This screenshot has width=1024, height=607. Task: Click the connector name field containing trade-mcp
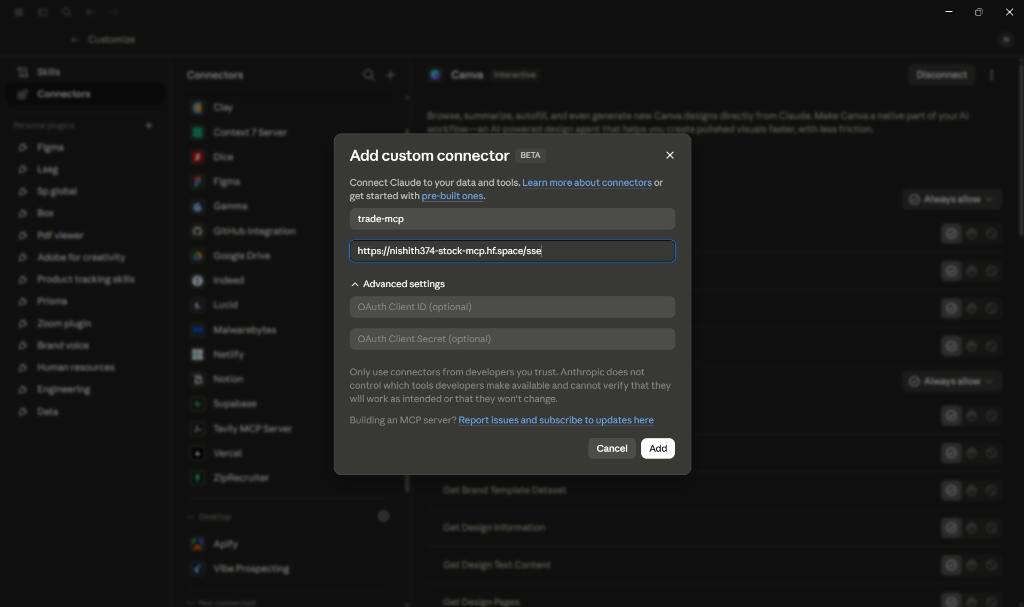(x=512, y=219)
